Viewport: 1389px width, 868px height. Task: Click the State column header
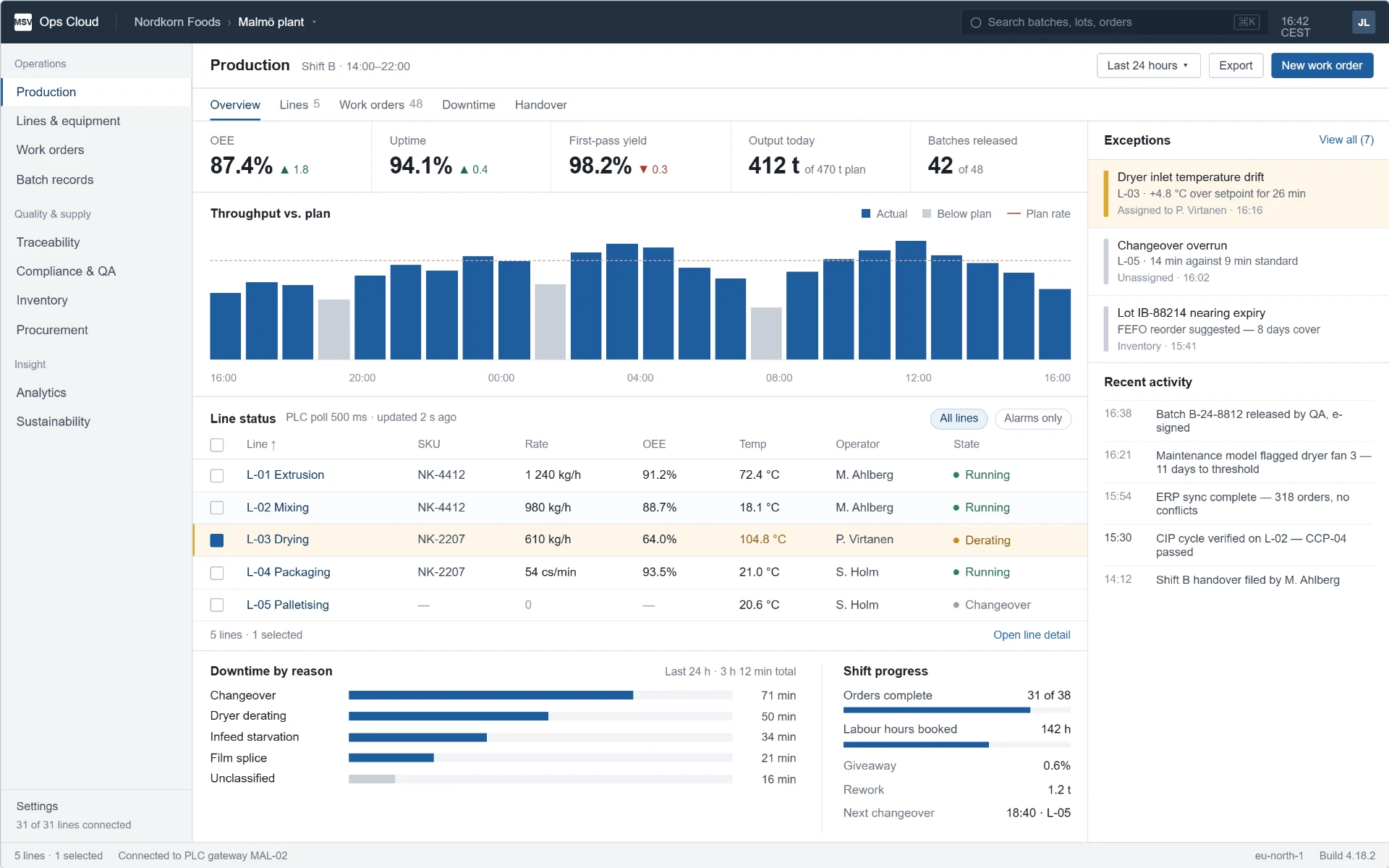click(x=966, y=444)
